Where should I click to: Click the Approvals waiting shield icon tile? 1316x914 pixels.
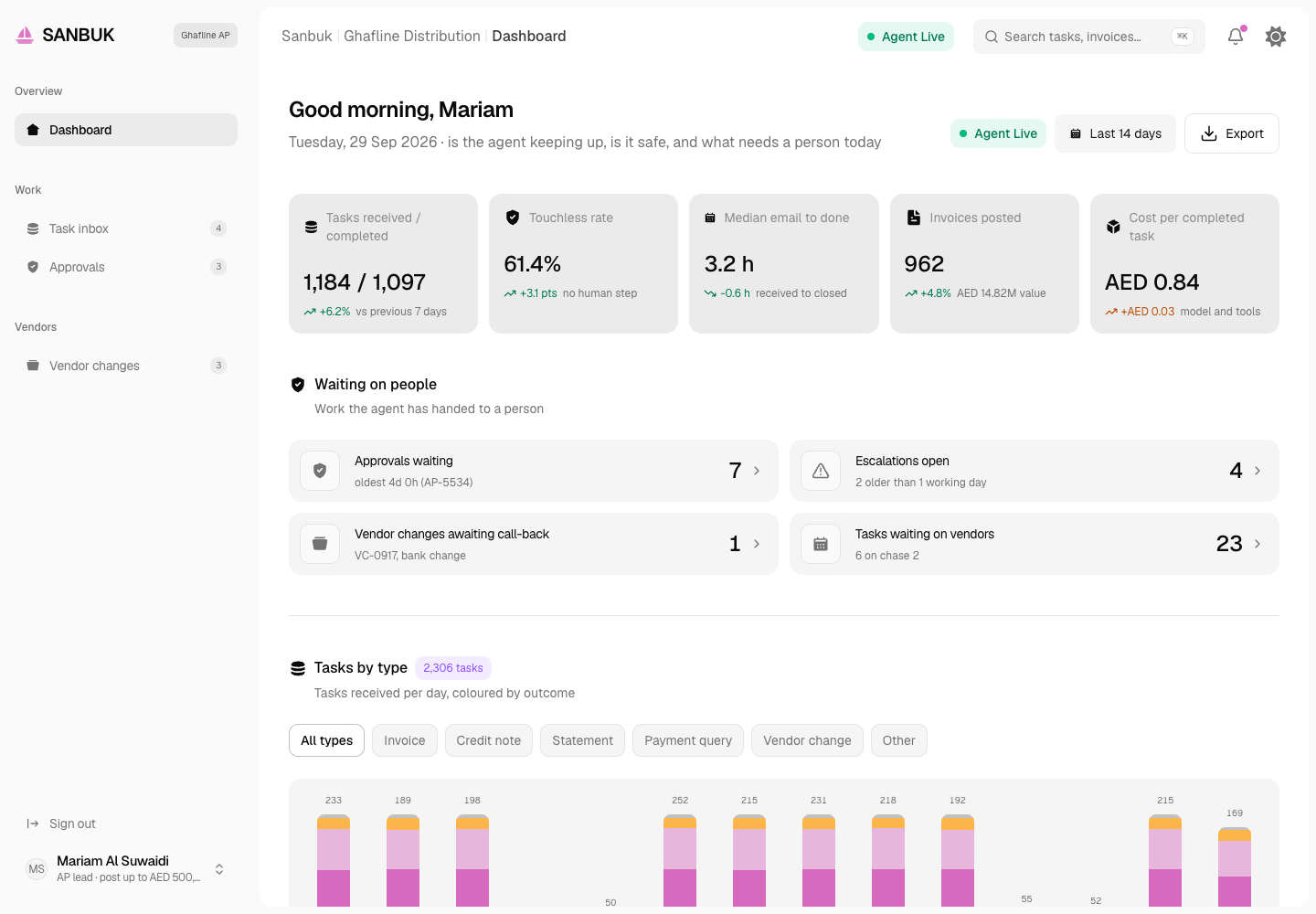(x=320, y=471)
